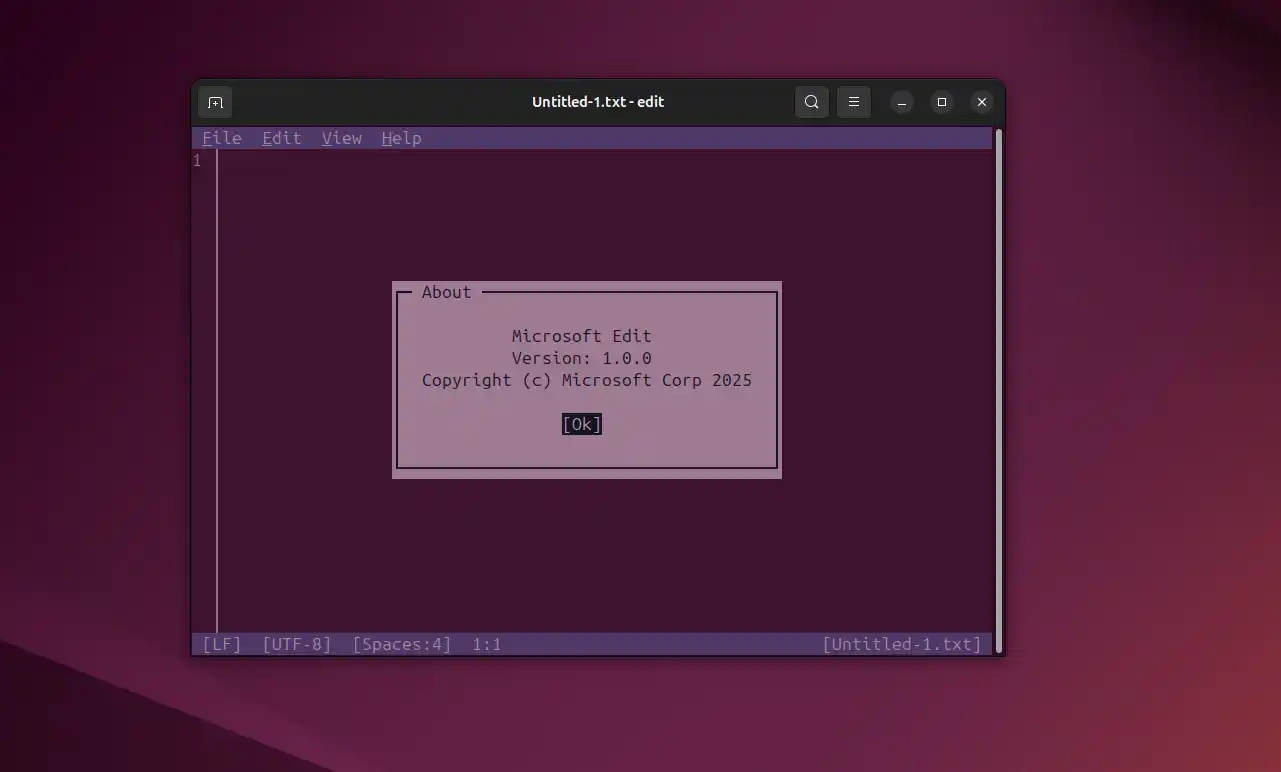Open the Help menu
Image resolution: width=1281 pixels, height=772 pixels.
click(401, 138)
